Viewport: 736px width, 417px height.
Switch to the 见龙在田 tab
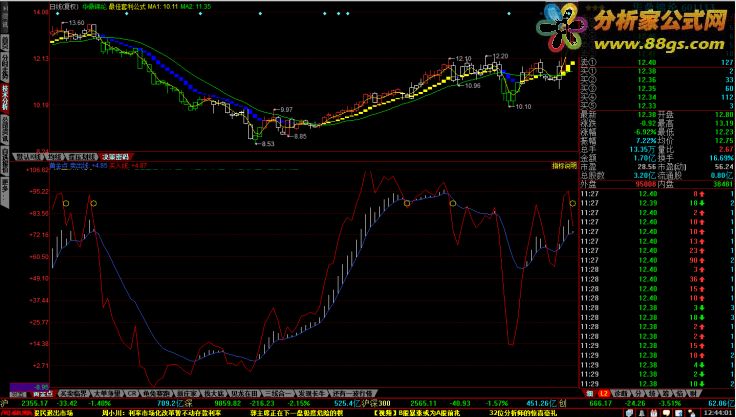click(245, 394)
